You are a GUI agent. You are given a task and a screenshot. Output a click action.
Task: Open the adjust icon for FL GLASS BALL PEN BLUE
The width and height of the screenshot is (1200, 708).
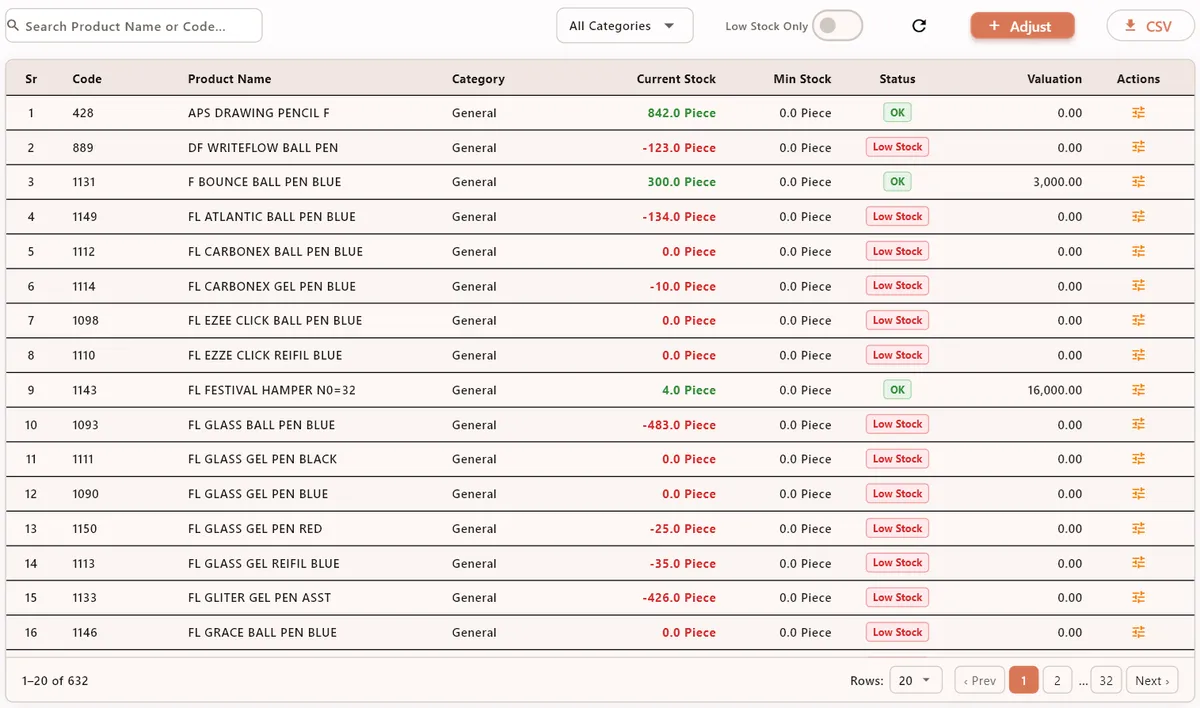[1138, 424]
